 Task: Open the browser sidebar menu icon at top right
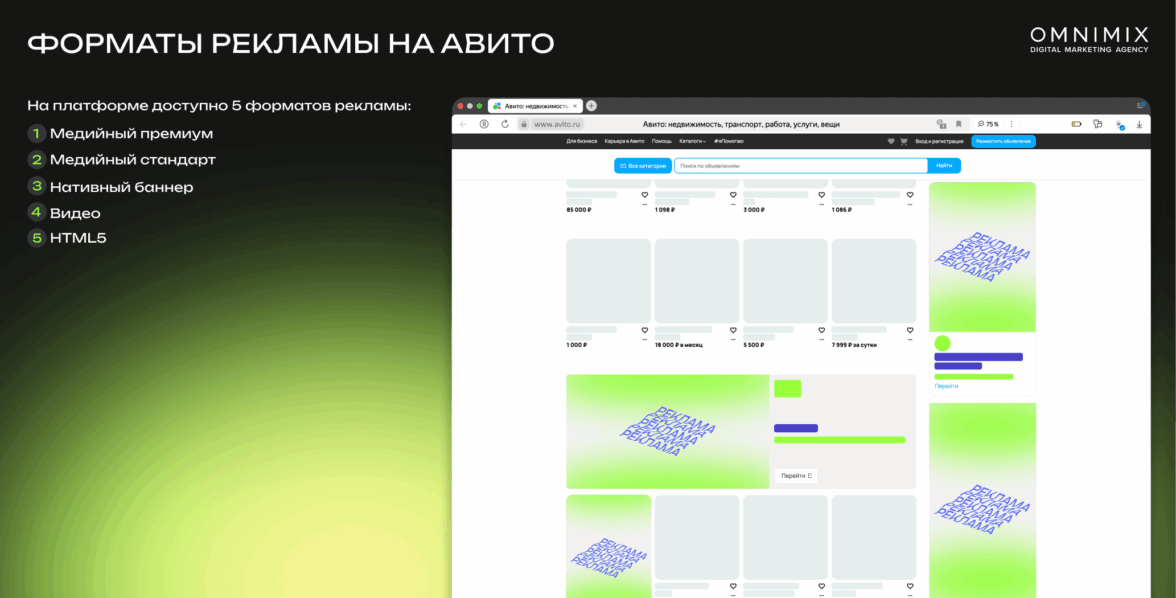click(x=1141, y=106)
